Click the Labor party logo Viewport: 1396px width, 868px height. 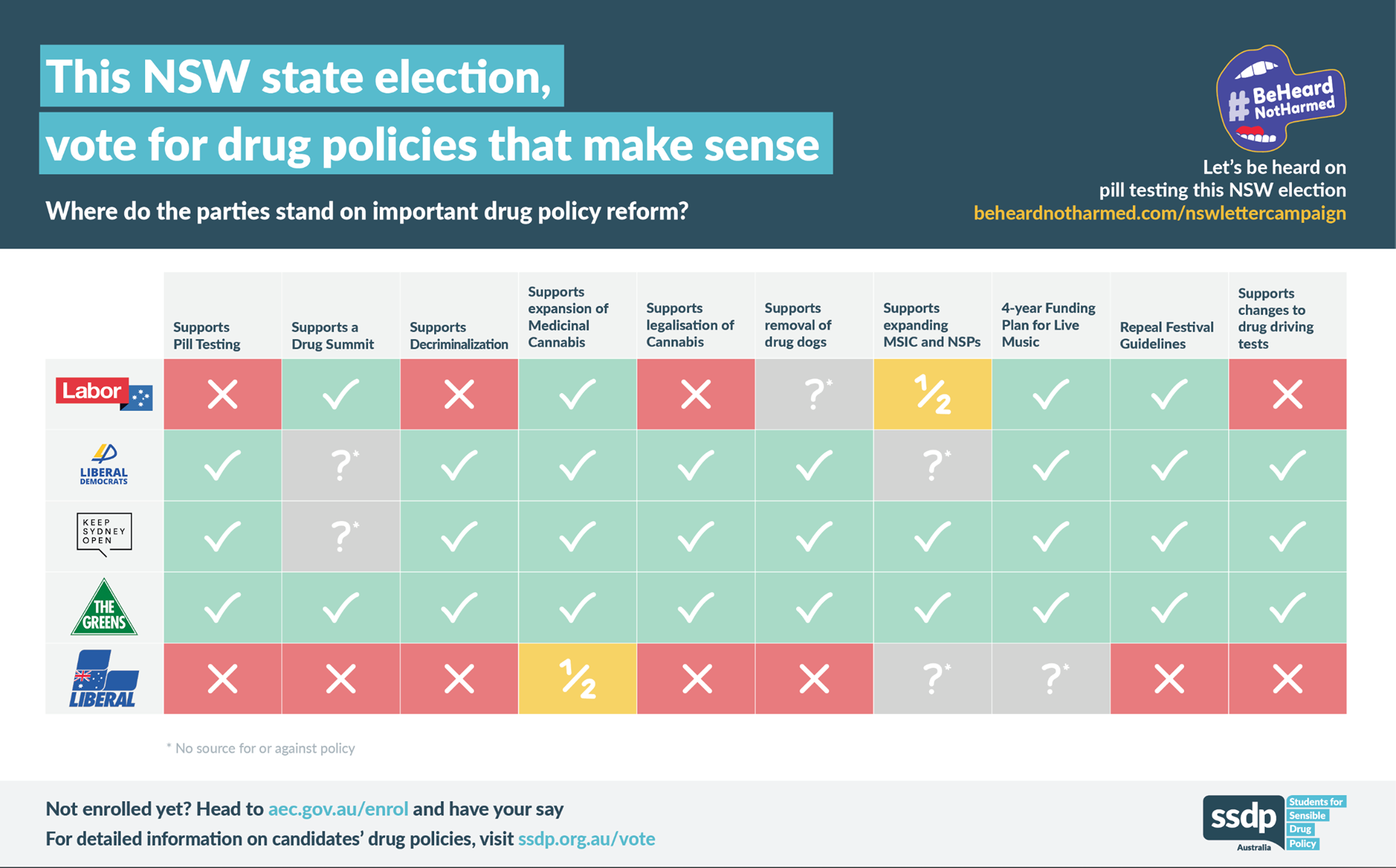click(x=104, y=393)
